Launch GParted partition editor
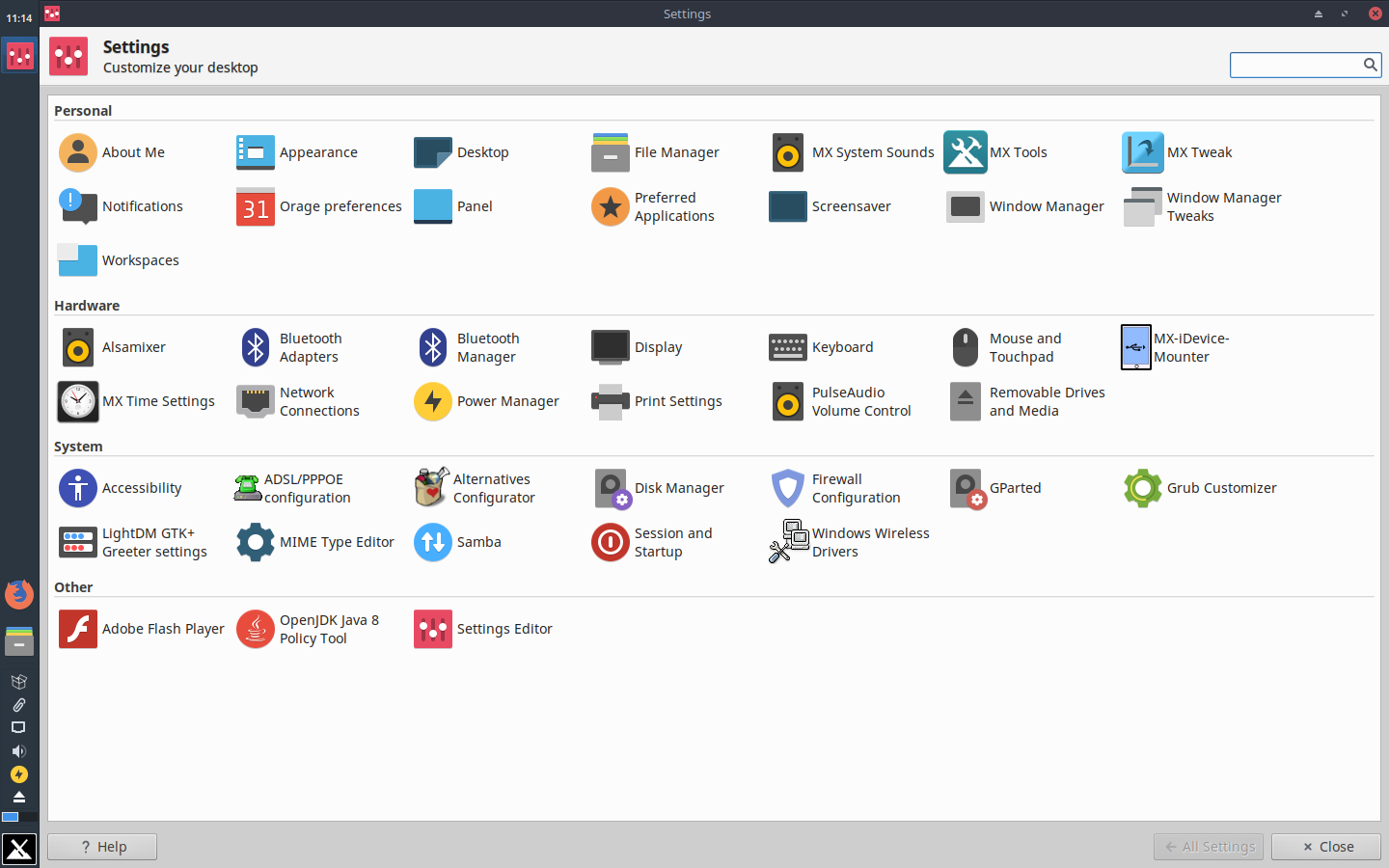The width and height of the screenshot is (1389, 868). 966,488
